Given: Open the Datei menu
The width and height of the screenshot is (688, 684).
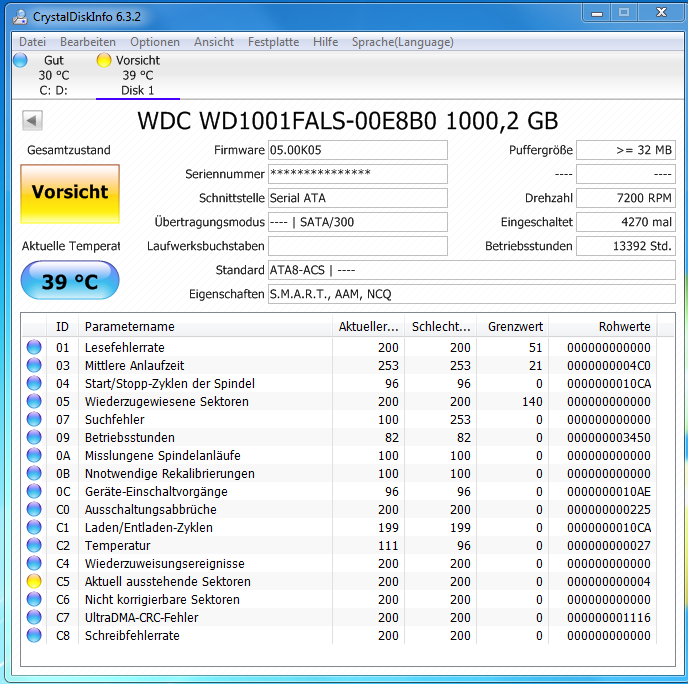Looking at the screenshot, I should [32, 42].
